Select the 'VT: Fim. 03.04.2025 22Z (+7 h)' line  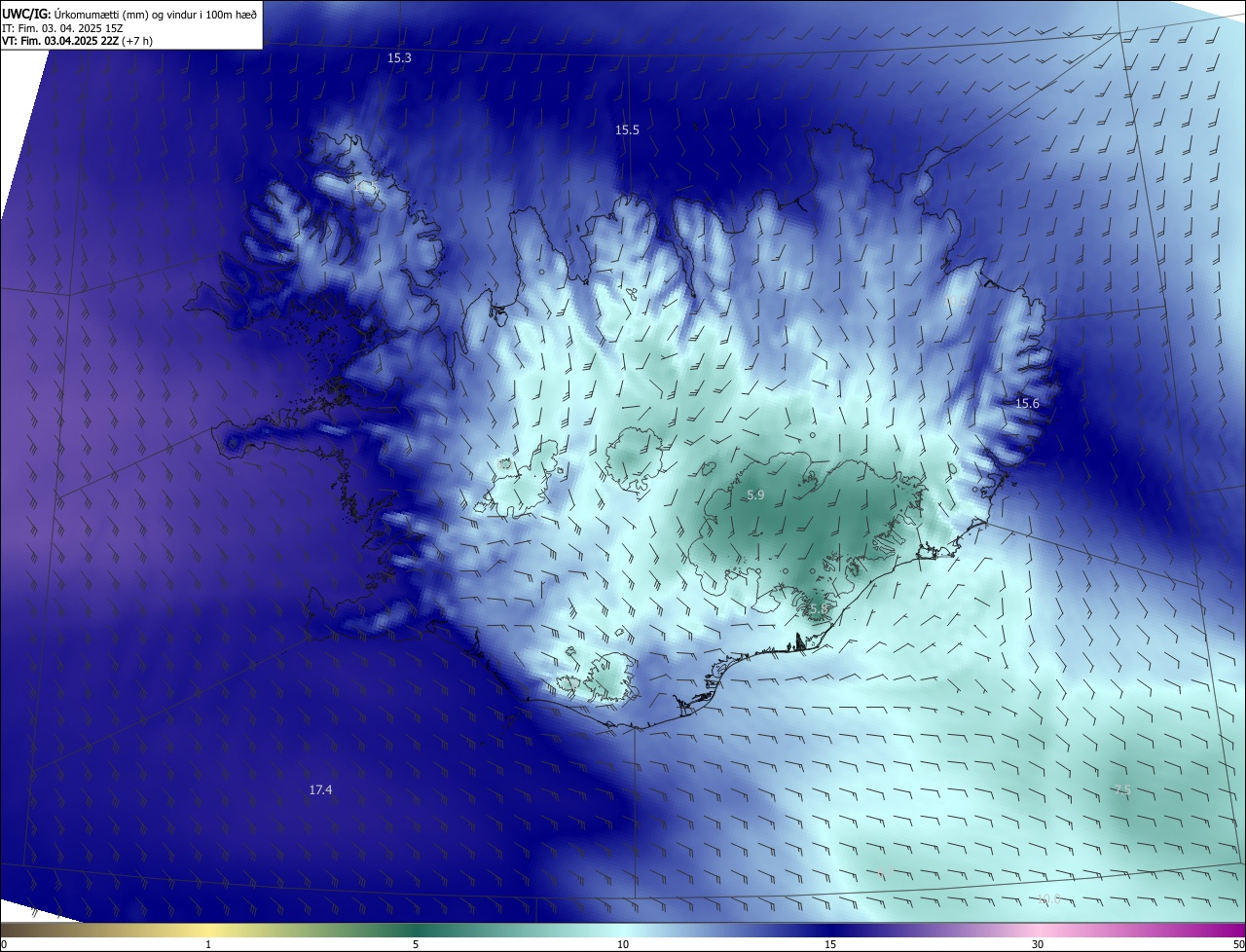(78, 41)
